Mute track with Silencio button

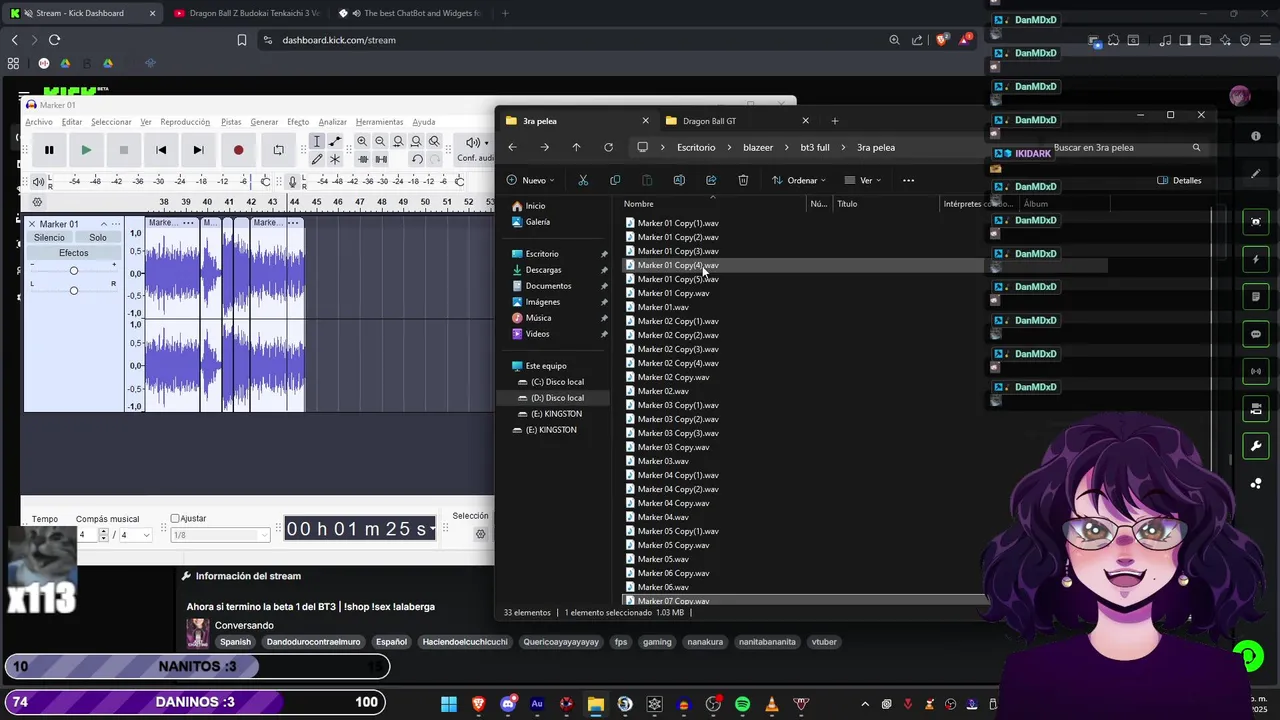click(49, 238)
